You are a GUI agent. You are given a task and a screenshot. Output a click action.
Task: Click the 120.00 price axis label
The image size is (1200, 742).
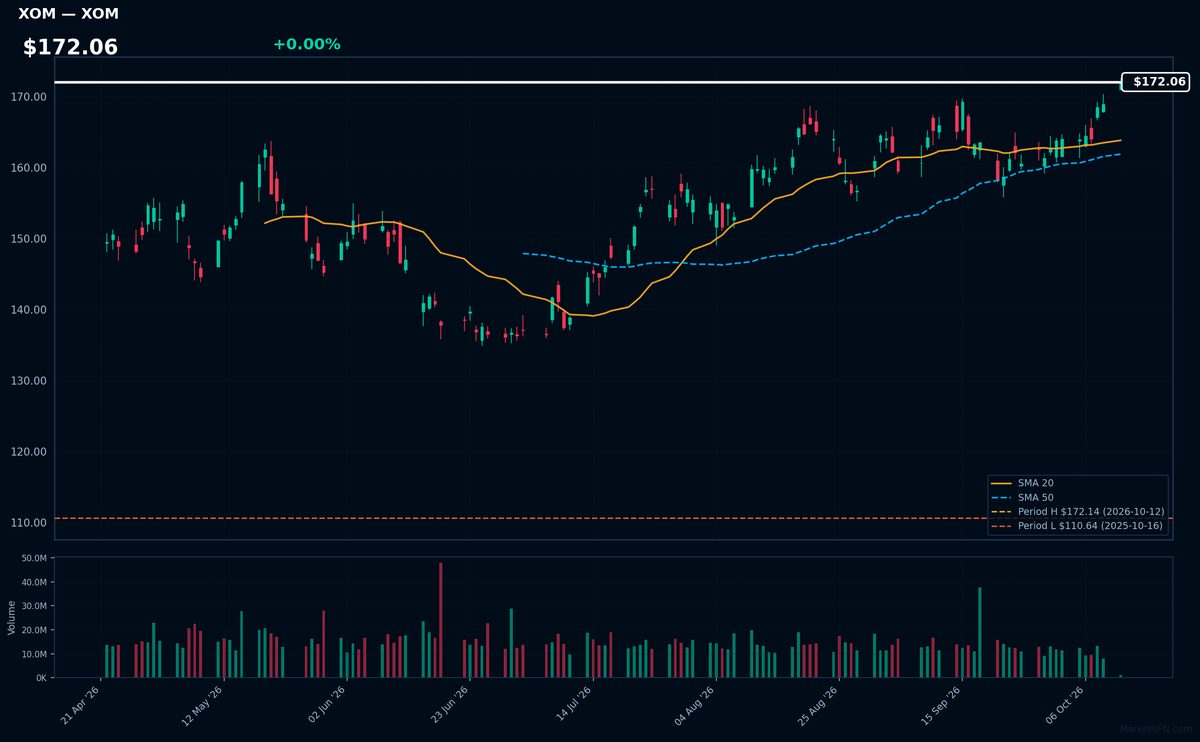pyautogui.click(x=30, y=452)
